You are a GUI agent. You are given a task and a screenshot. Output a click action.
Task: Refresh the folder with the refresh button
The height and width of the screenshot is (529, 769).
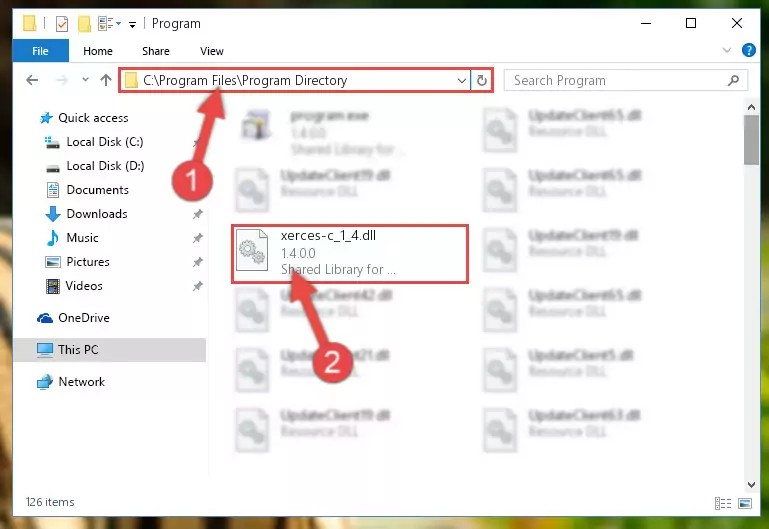click(x=482, y=80)
